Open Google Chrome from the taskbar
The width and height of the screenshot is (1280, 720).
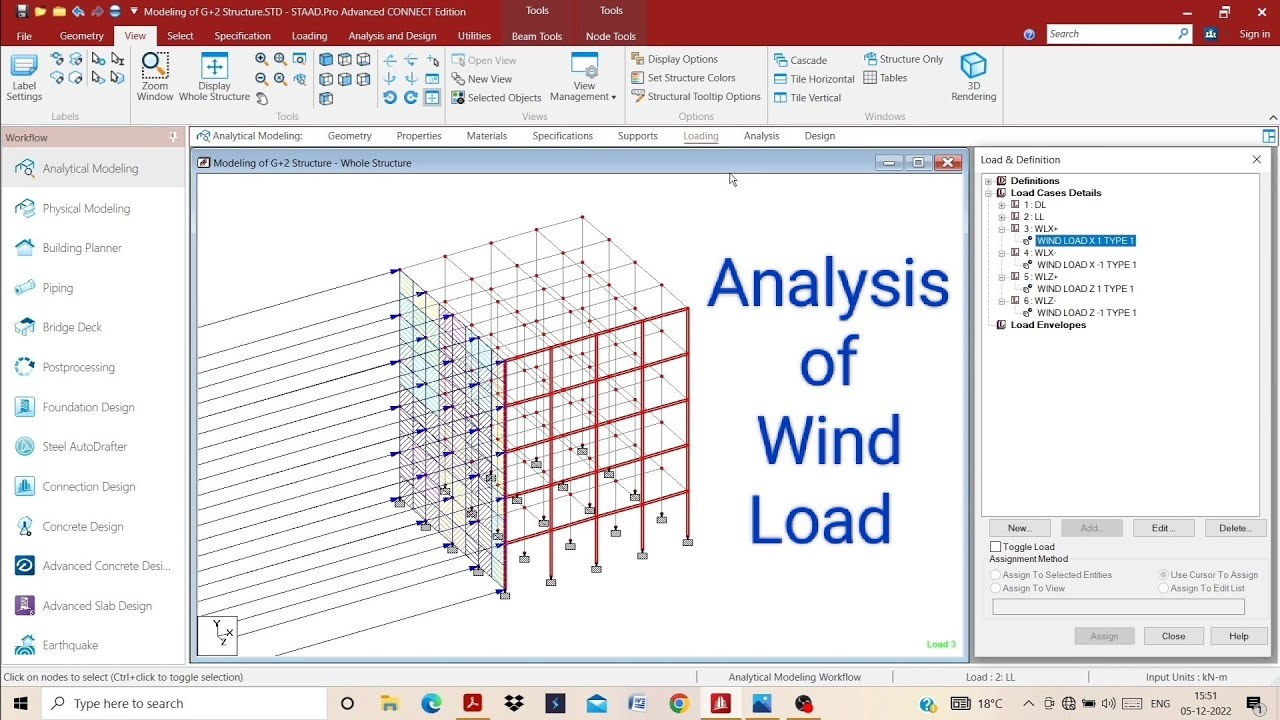[x=679, y=704]
